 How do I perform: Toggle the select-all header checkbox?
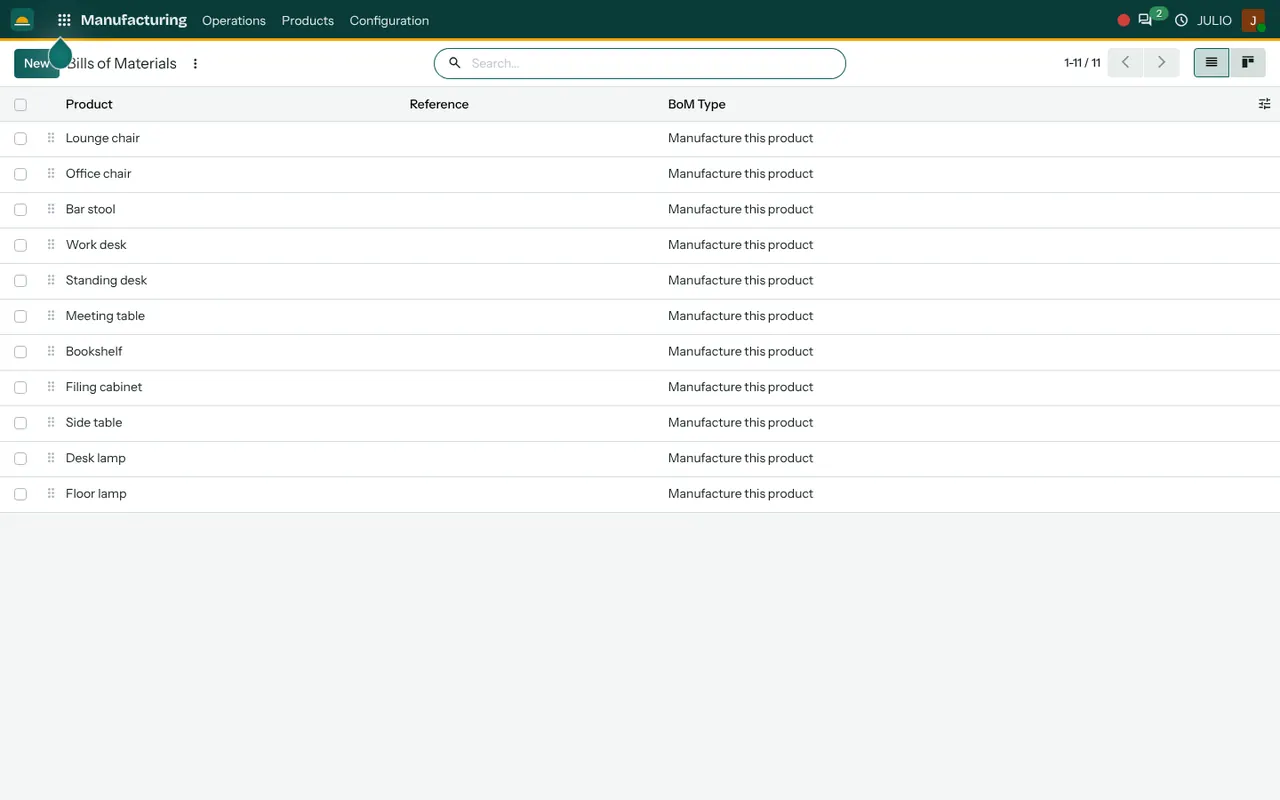(20, 104)
